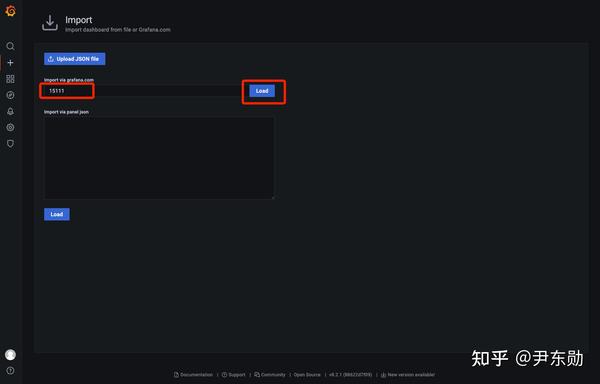Screen dimensions: 600x384
Task: Click the New version available link
Action: pyautogui.click(x=408, y=375)
